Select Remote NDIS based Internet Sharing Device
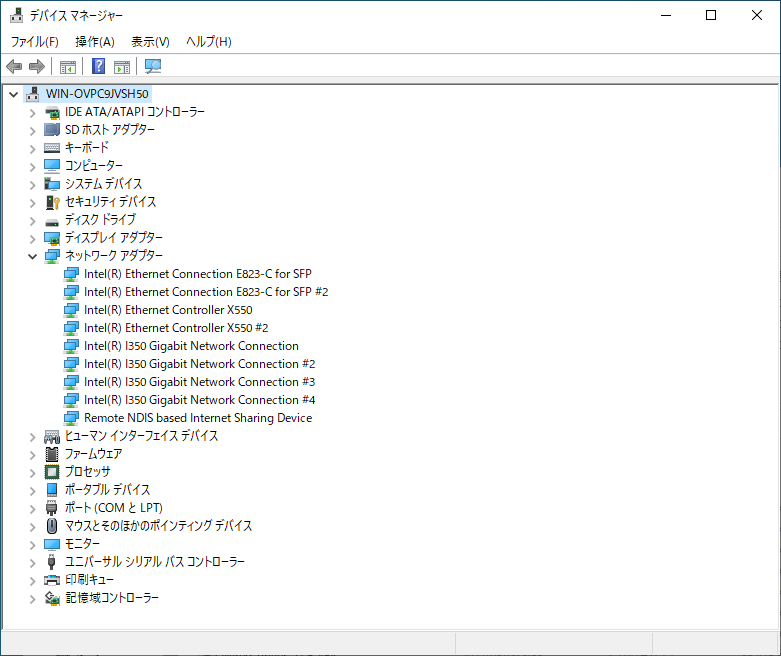781x656 pixels. pos(198,418)
